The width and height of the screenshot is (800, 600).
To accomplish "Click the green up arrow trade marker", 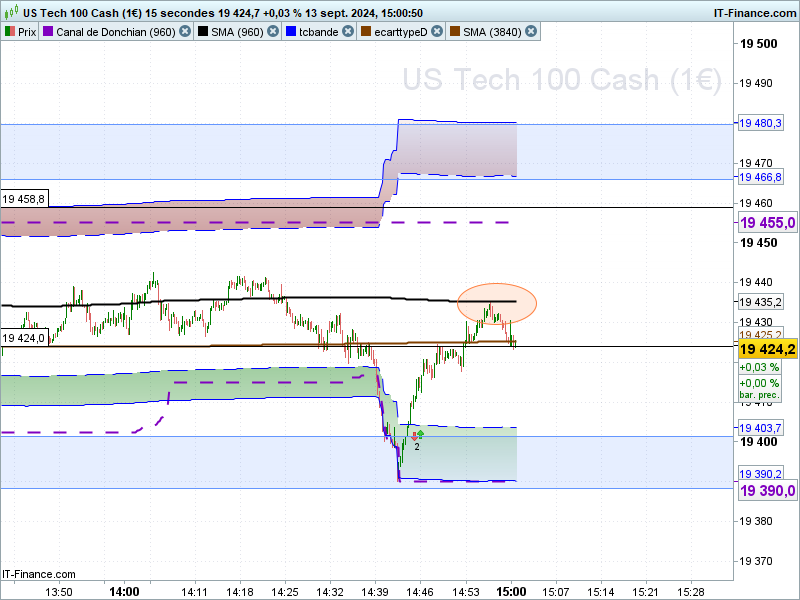I will [420, 434].
